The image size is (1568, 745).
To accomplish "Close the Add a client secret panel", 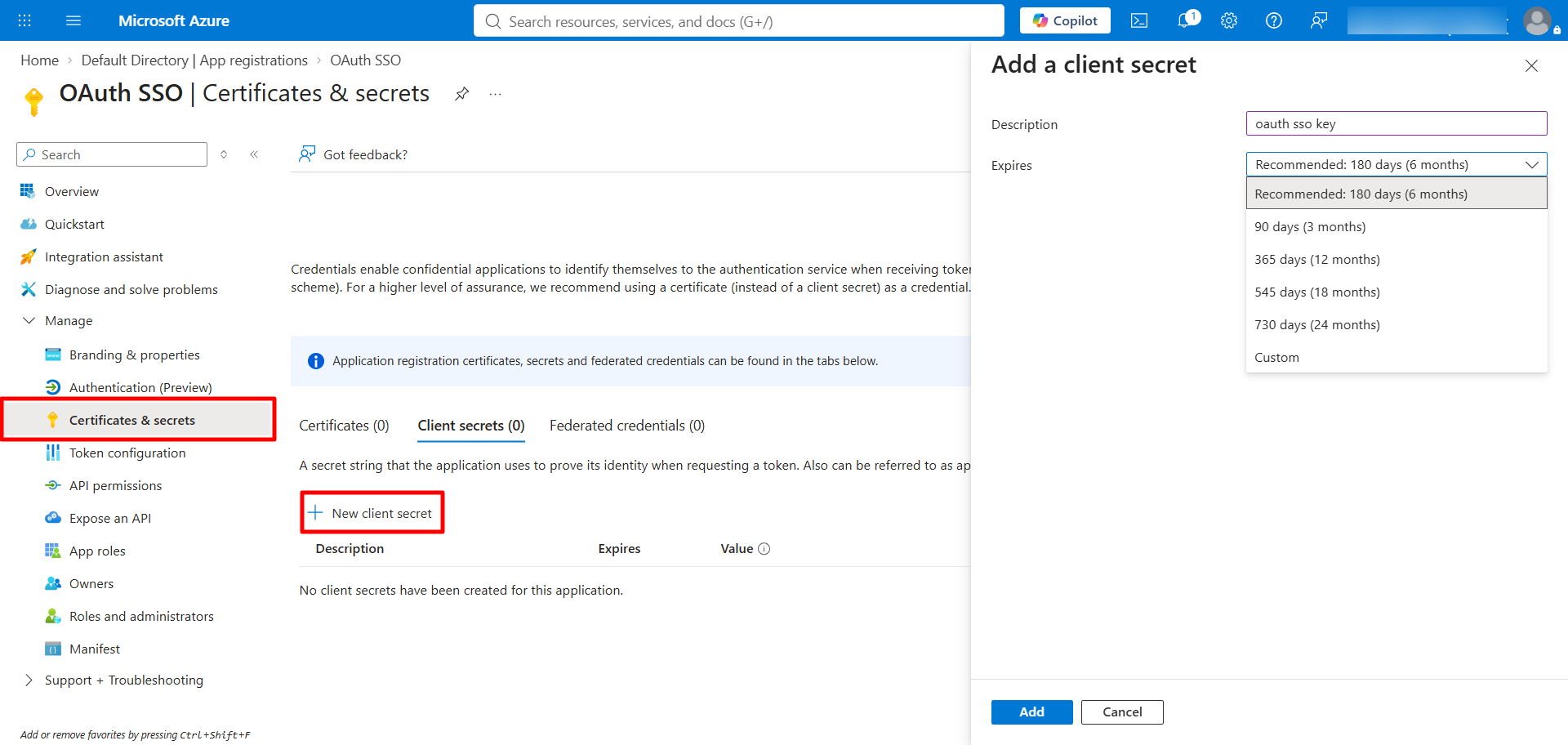I will coord(1531,65).
